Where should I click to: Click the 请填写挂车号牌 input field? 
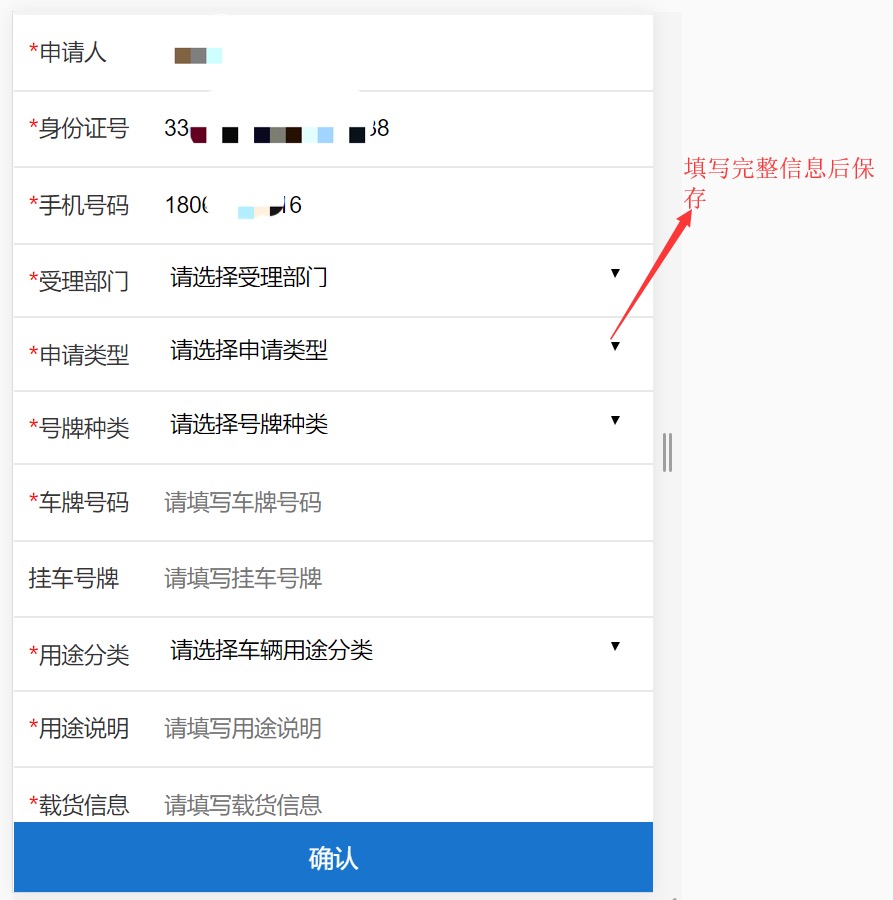pyautogui.click(x=402, y=579)
